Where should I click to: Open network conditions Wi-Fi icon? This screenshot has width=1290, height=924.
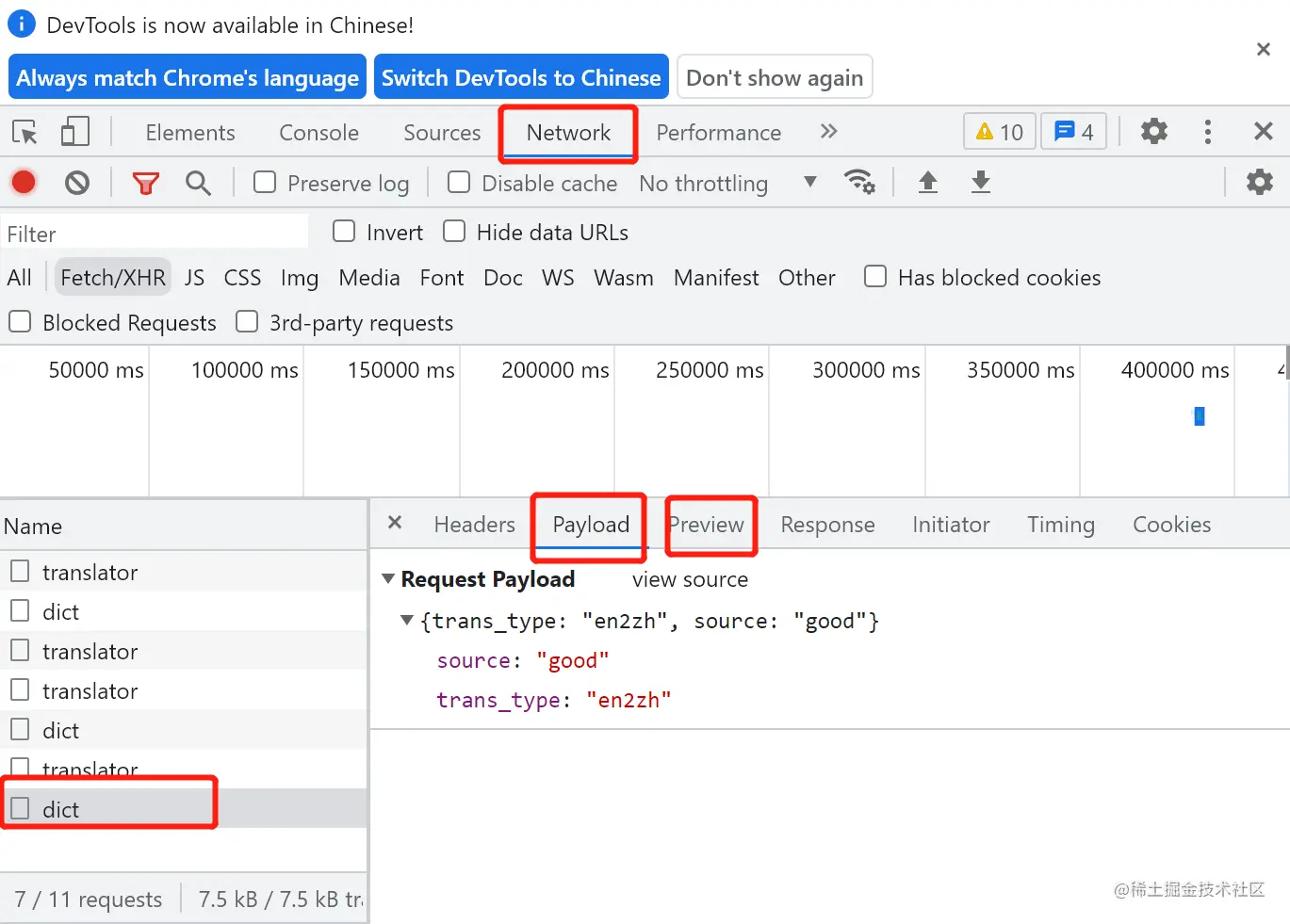click(859, 181)
